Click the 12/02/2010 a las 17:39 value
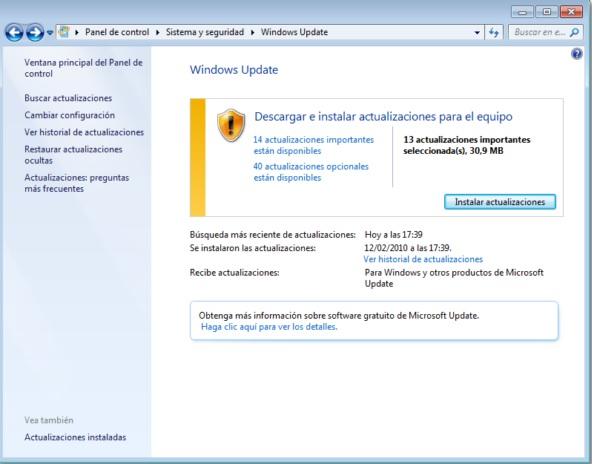 [407, 248]
